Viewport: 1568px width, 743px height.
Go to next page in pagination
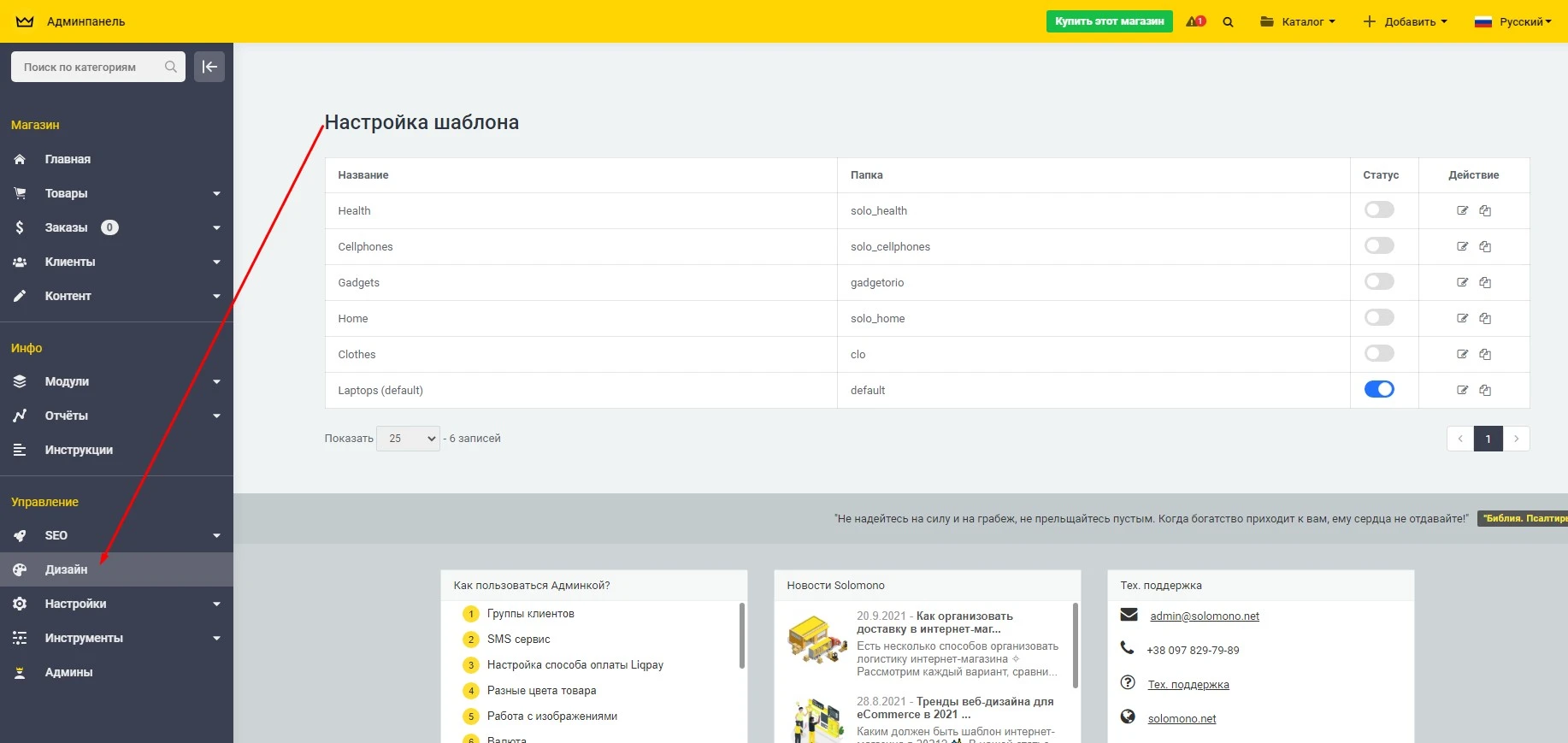click(1516, 439)
